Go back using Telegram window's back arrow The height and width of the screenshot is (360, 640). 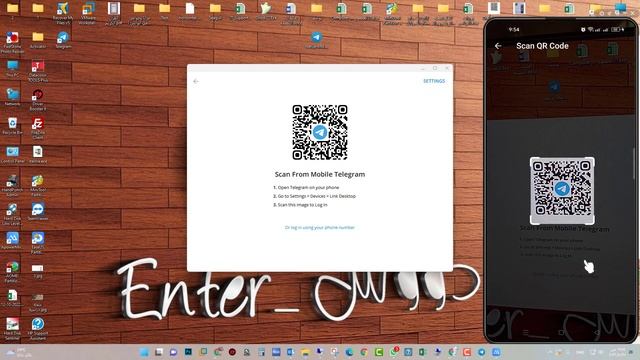(x=196, y=81)
